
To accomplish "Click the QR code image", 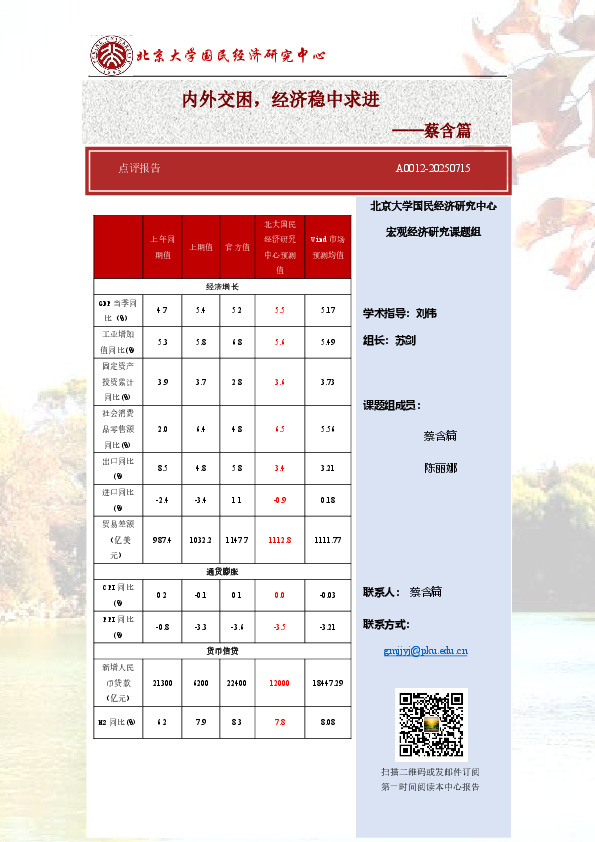I will [431, 724].
